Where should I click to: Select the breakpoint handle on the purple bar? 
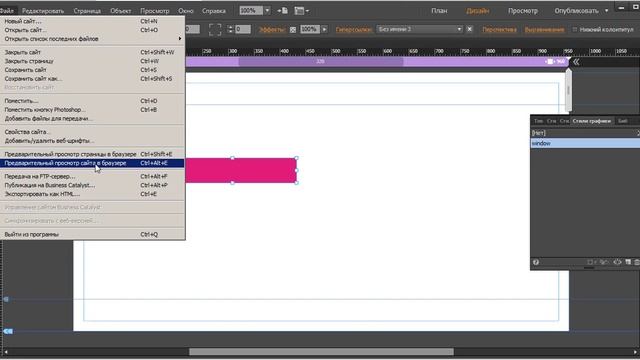click(550, 62)
